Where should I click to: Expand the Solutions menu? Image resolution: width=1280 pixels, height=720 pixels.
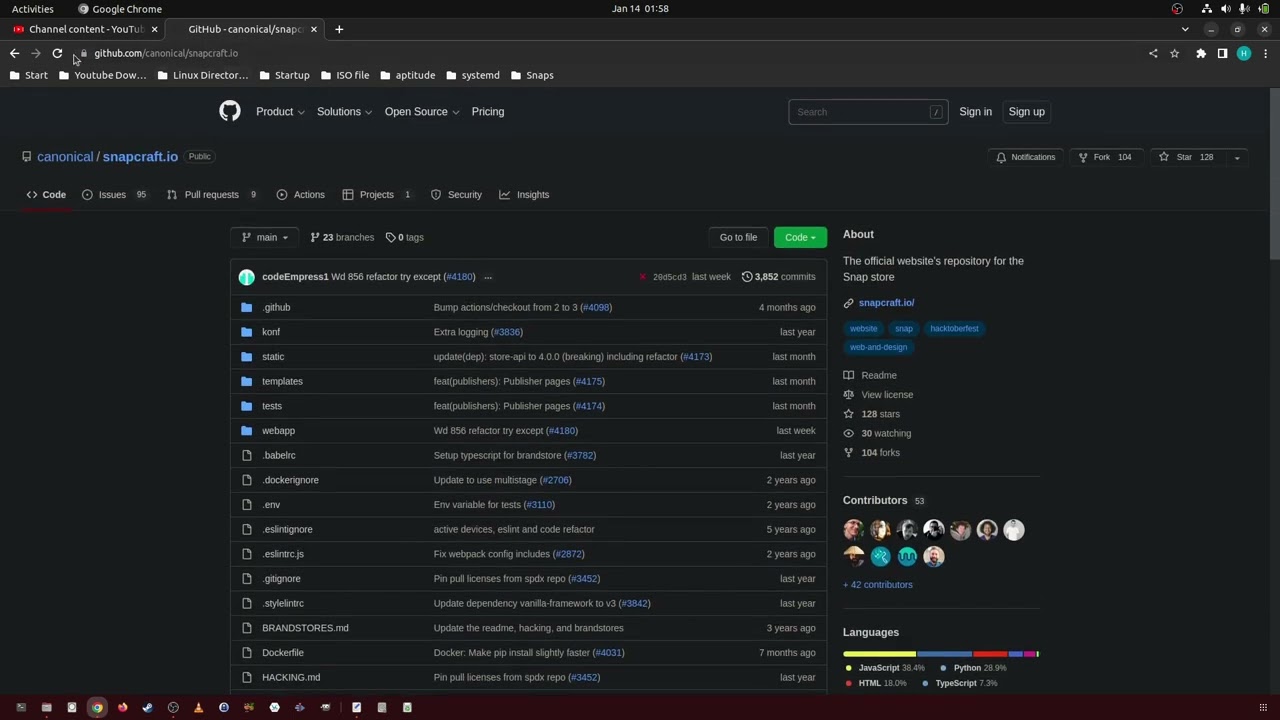(345, 112)
